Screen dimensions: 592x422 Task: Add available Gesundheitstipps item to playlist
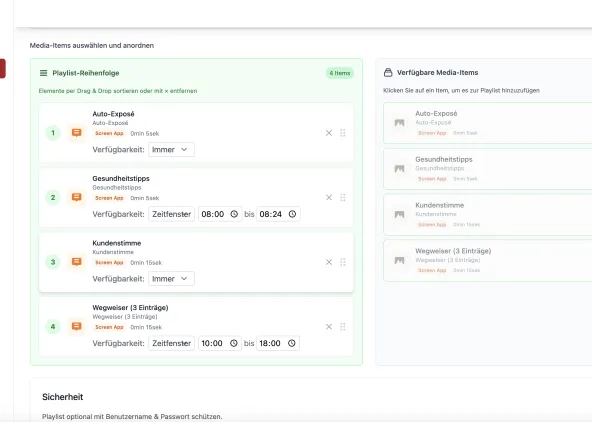(x=487, y=169)
